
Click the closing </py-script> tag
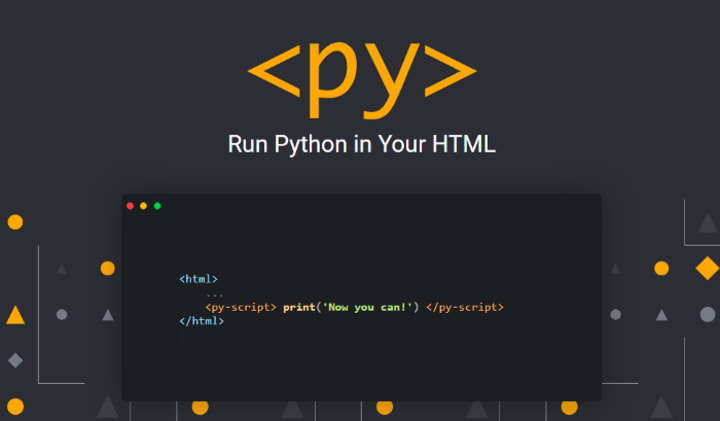point(465,307)
